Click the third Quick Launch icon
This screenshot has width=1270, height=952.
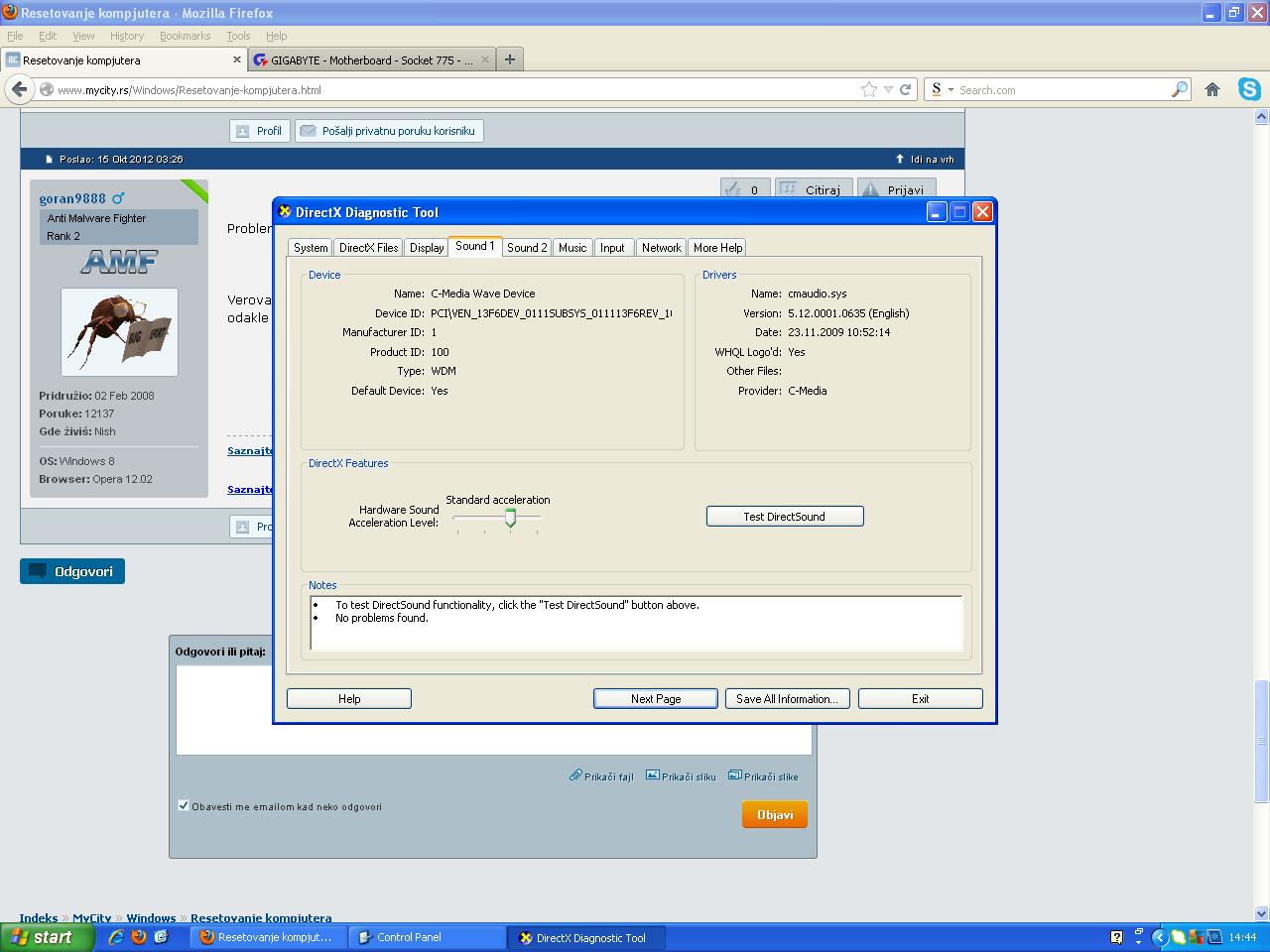point(162,936)
